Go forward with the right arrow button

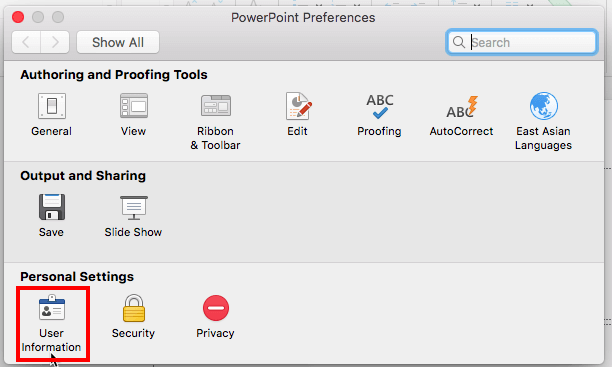[x=55, y=42]
